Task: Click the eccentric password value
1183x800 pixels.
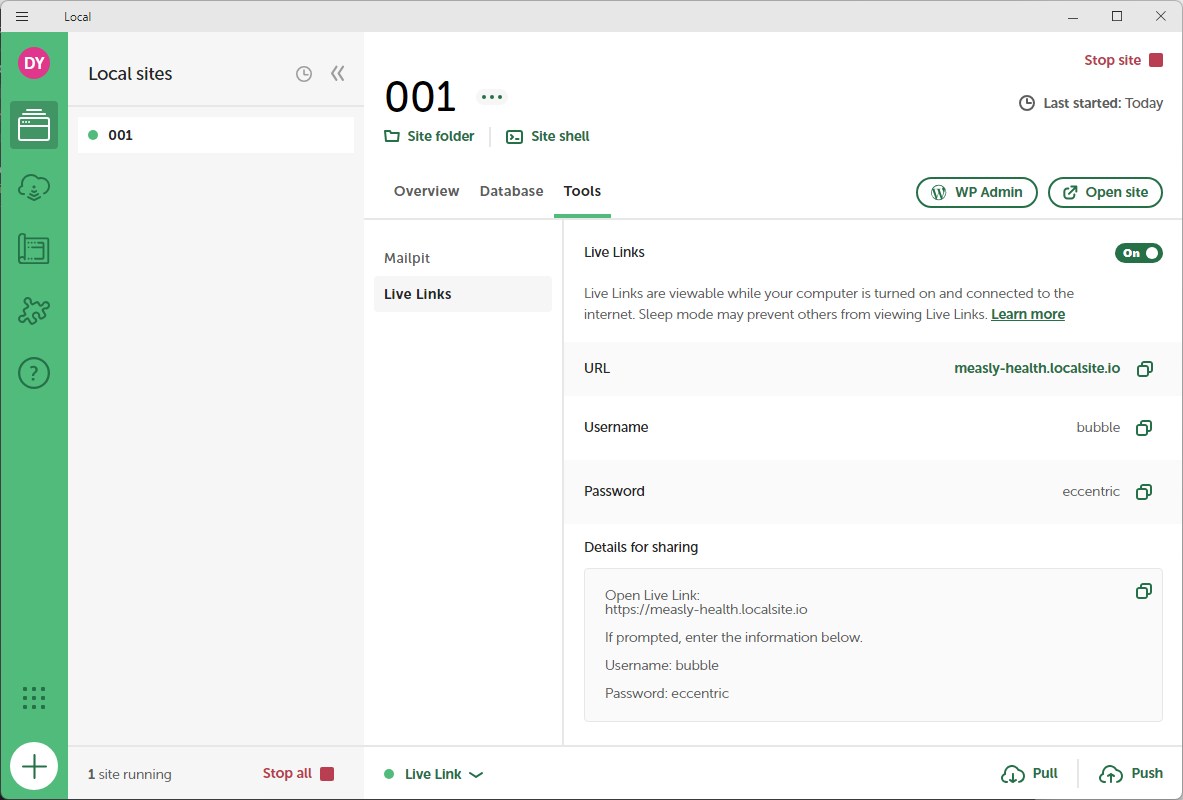Action: pyautogui.click(x=1091, y=492)
